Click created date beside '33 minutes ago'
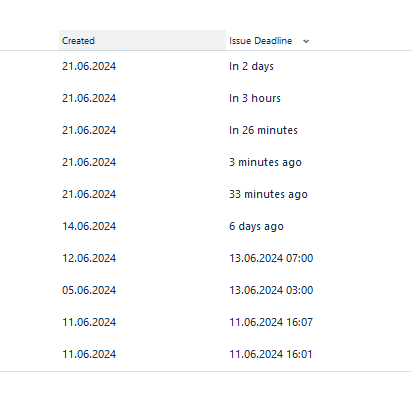The height and width of the screenshot is (409, 412). coord(89,194)
